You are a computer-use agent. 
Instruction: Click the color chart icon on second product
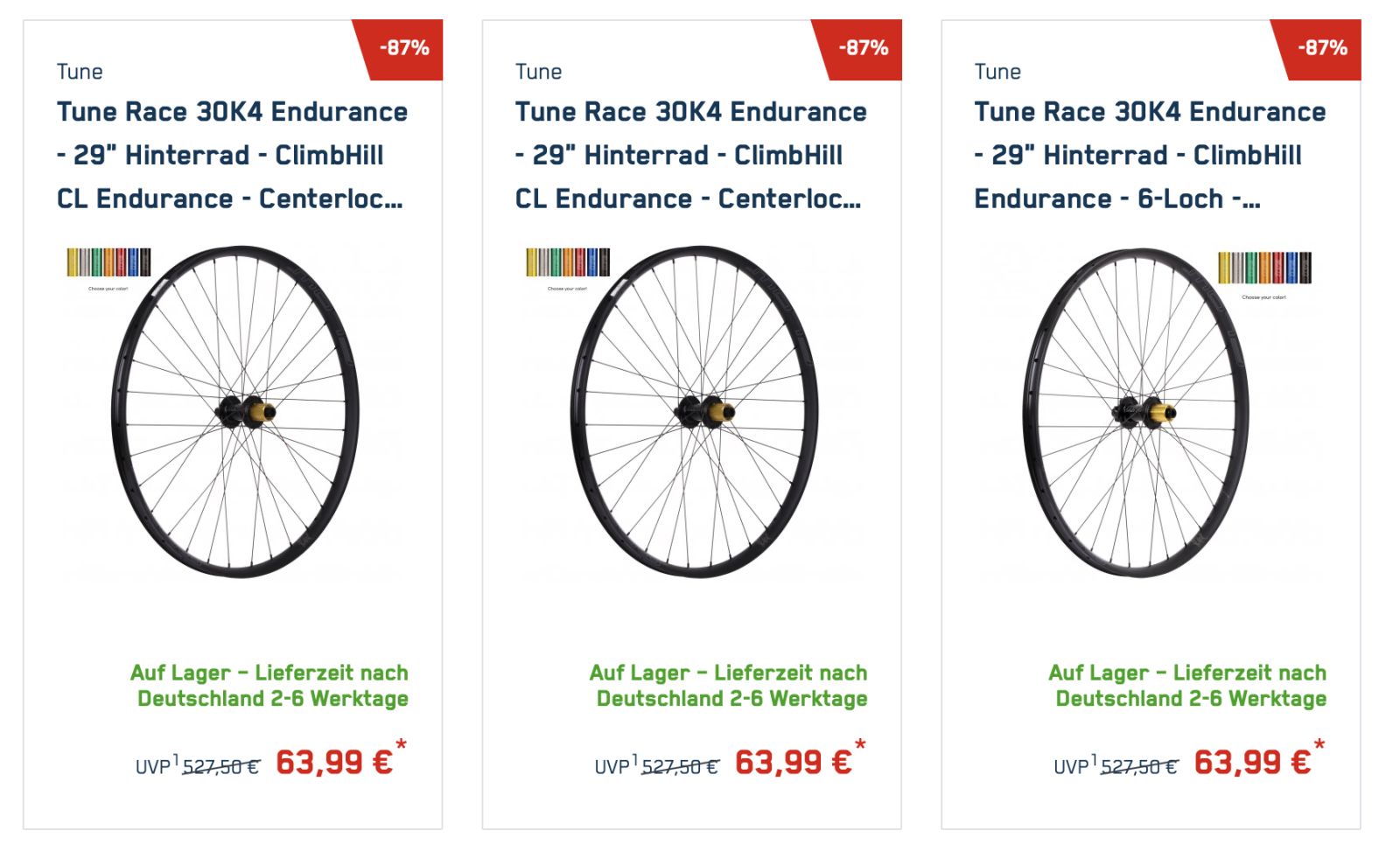[x=568, y=262]
